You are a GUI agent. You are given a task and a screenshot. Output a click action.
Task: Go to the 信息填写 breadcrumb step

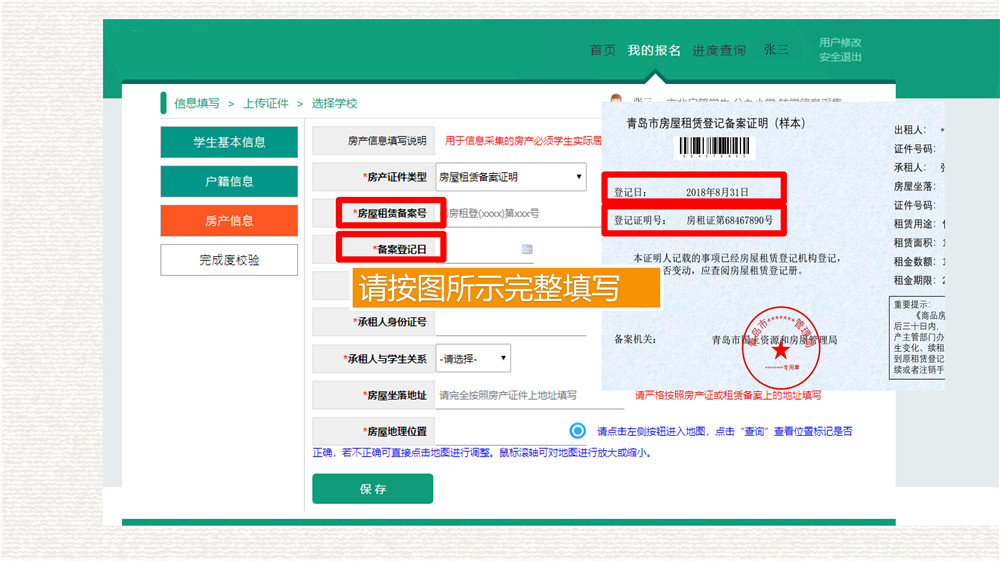196,103
